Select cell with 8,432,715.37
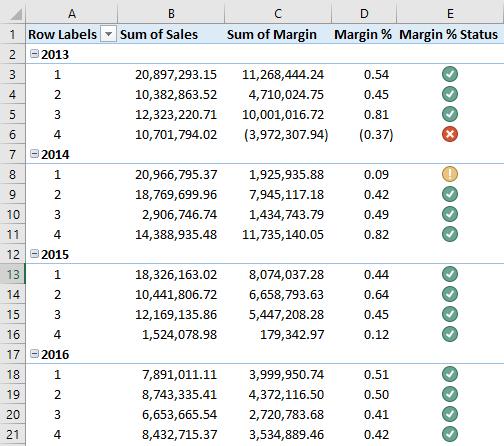 coord(171,434)
